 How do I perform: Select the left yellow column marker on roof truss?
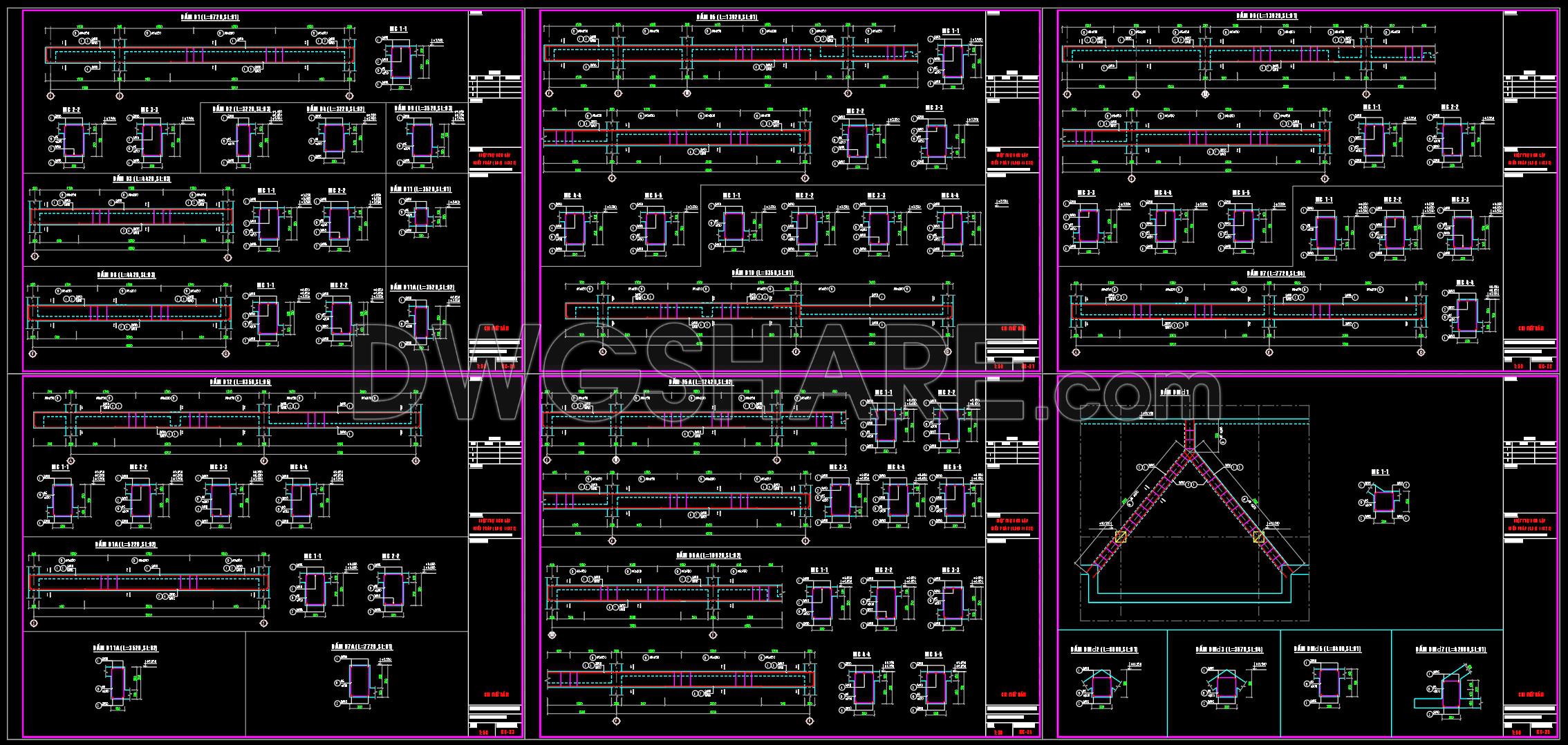tap(1121, 536)
